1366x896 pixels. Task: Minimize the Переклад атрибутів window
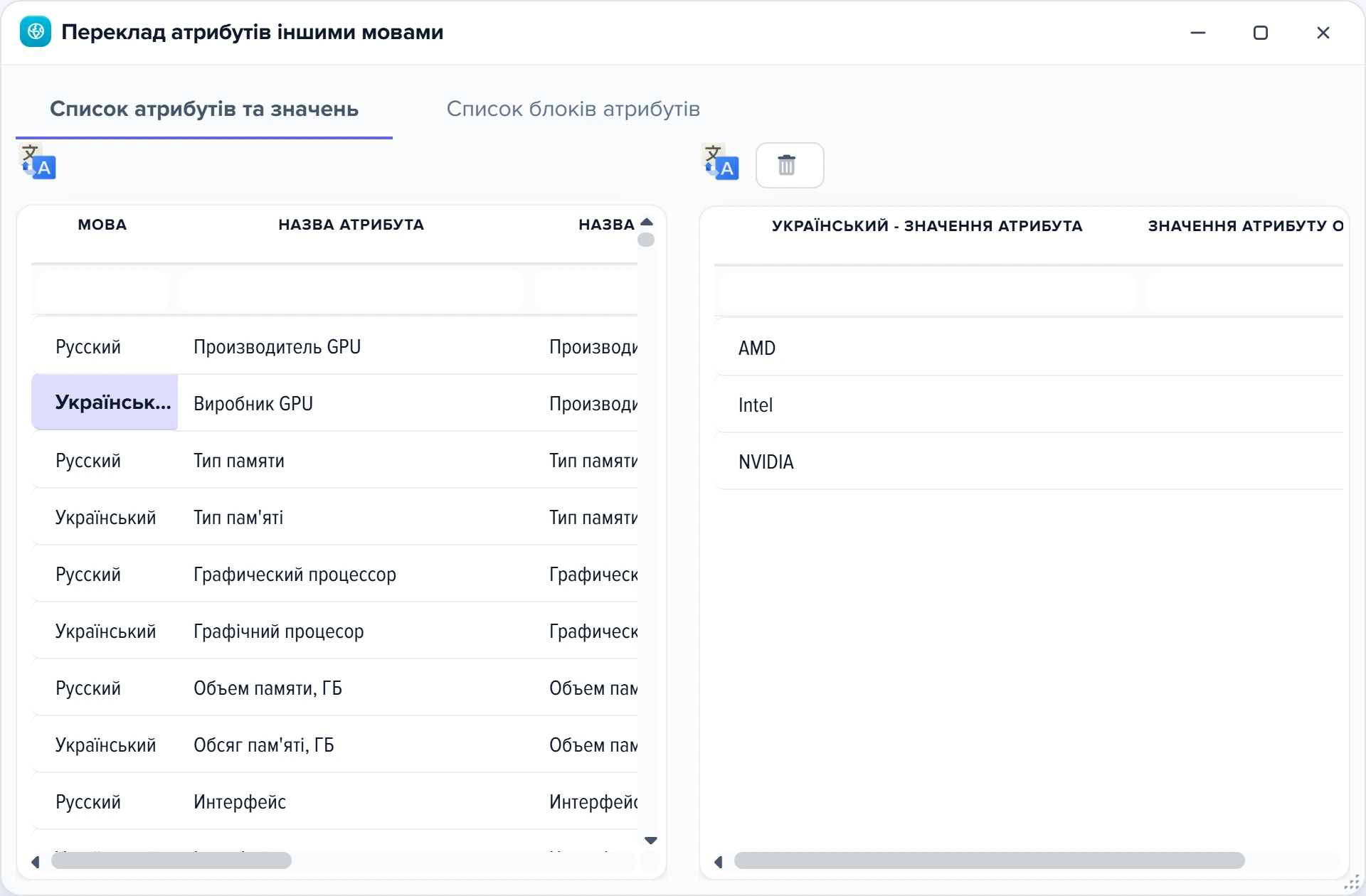[x=1198, y=33]
